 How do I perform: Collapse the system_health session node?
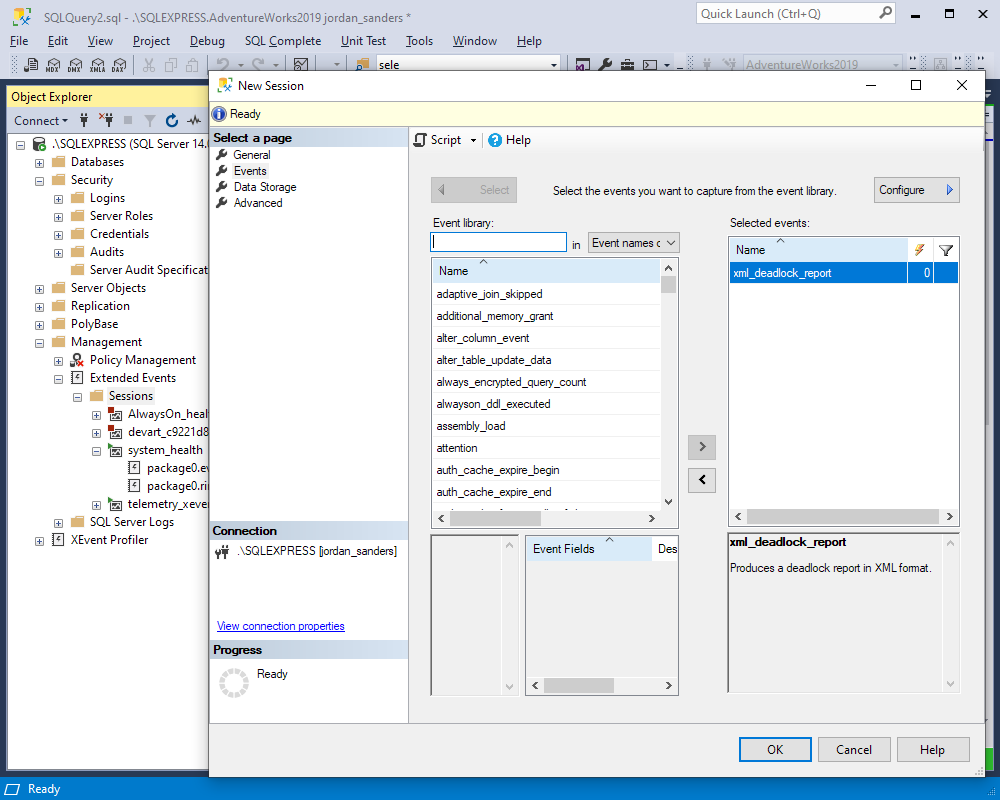point(96,451)
